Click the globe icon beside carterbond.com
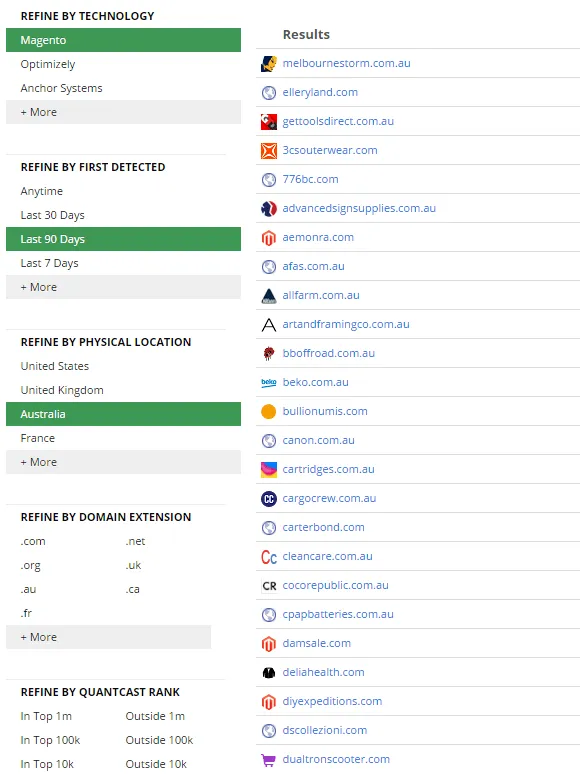 [269, 527]
